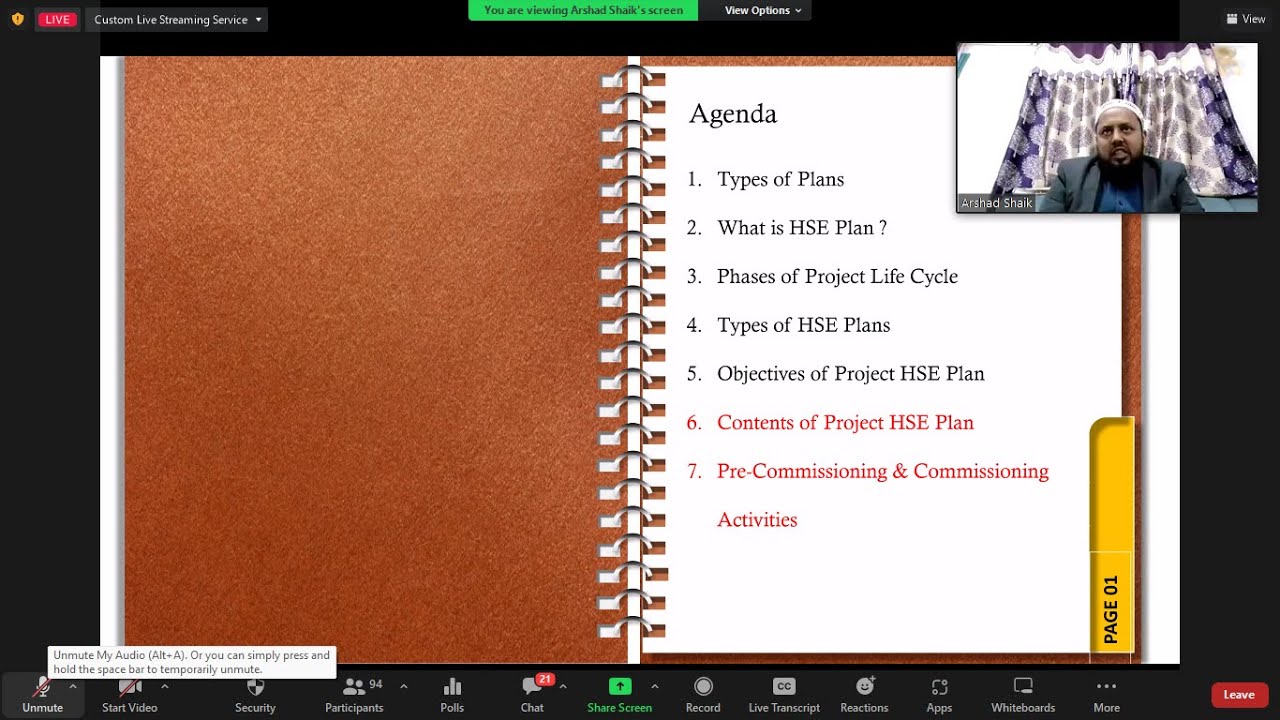The image size is (1280, 720).
Task: Click the red LIVE indicator
Action: tap(57, 19)
